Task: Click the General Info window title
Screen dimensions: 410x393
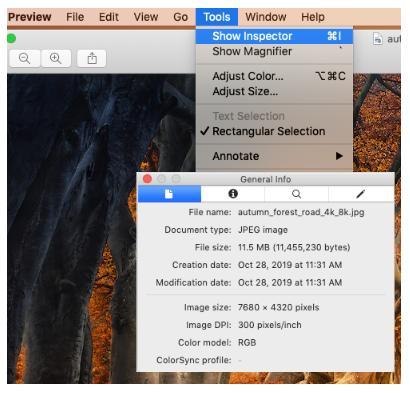Action: [x=266, y=179]
